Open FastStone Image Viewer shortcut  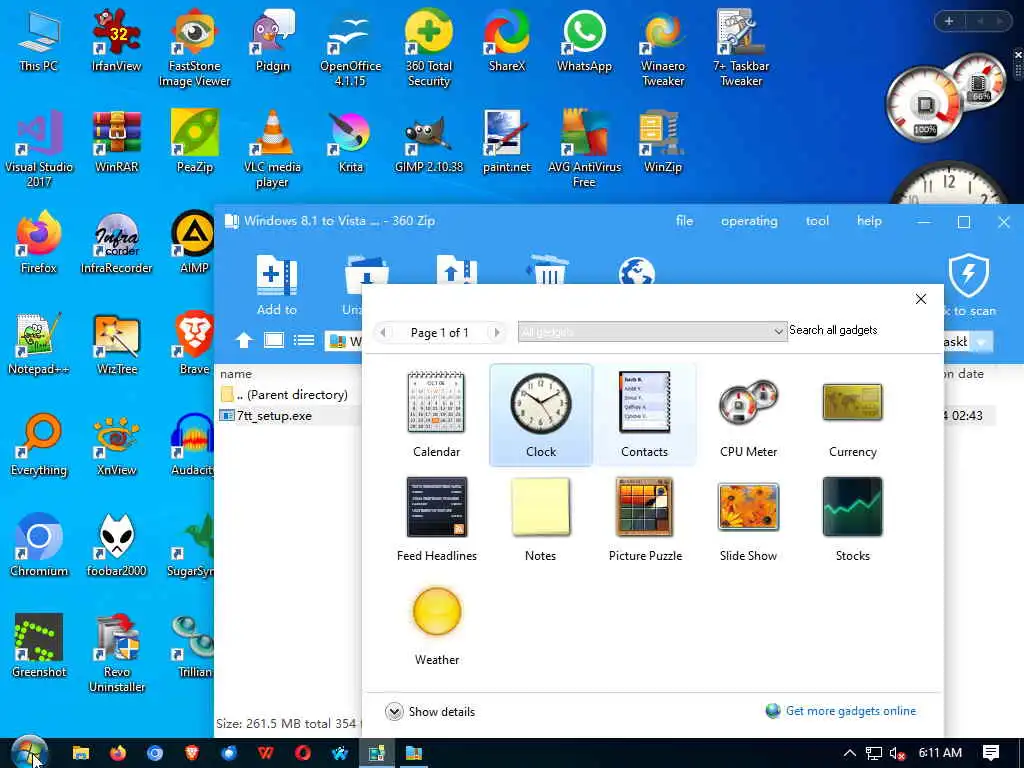tap(195, 48)
